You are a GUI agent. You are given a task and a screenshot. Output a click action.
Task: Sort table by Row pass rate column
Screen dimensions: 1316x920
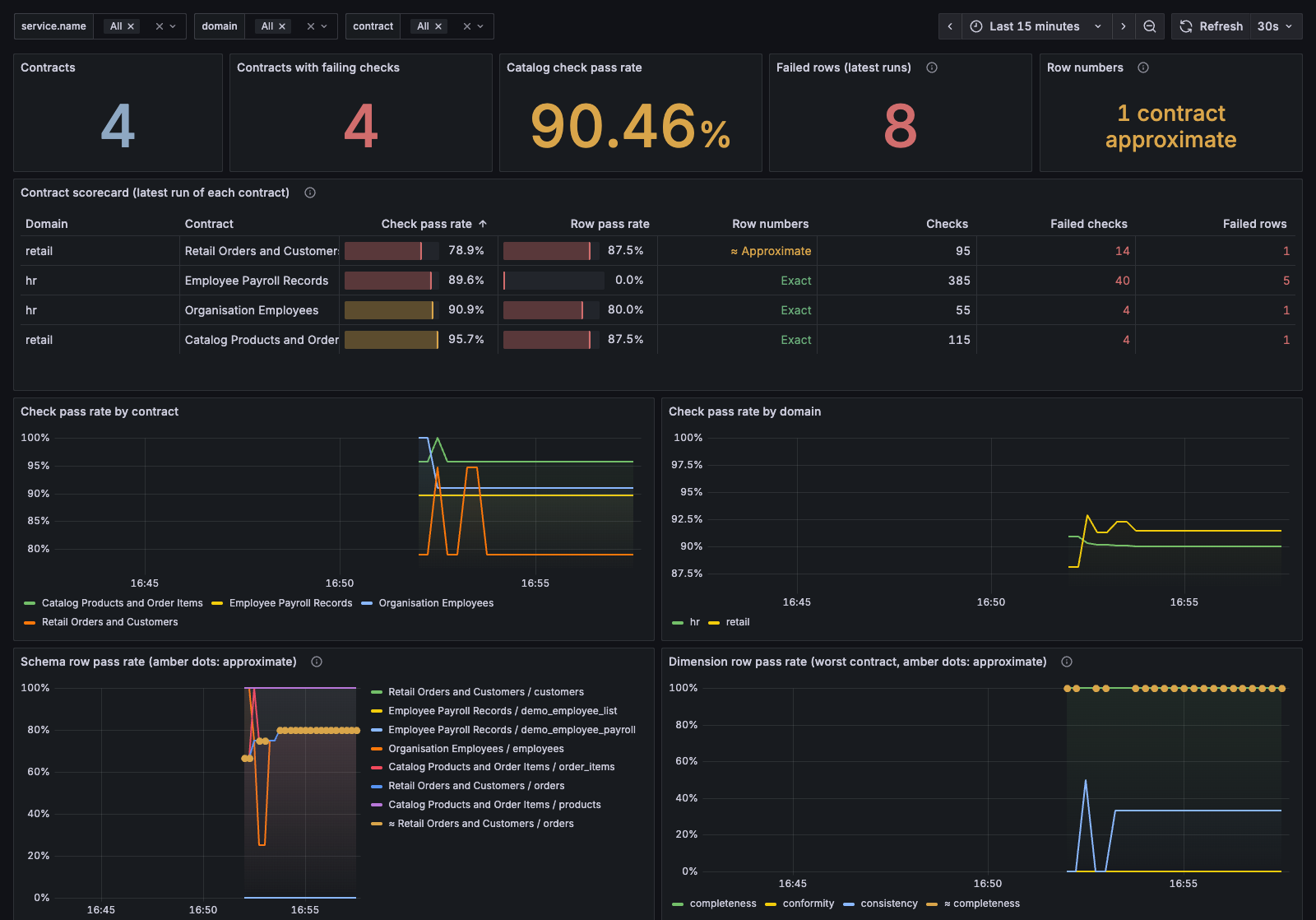[610, 224]
